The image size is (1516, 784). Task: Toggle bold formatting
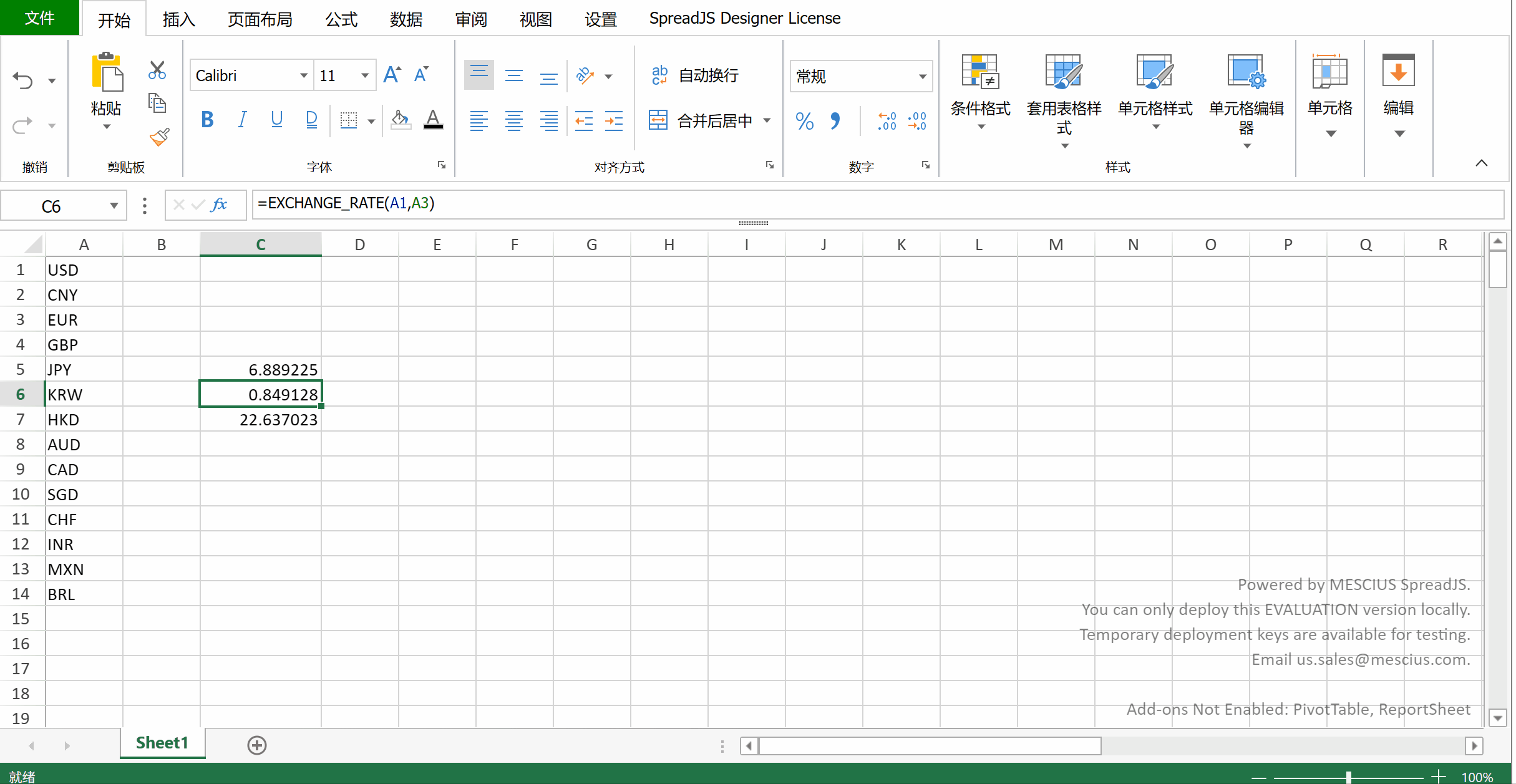tap(207, 119)
